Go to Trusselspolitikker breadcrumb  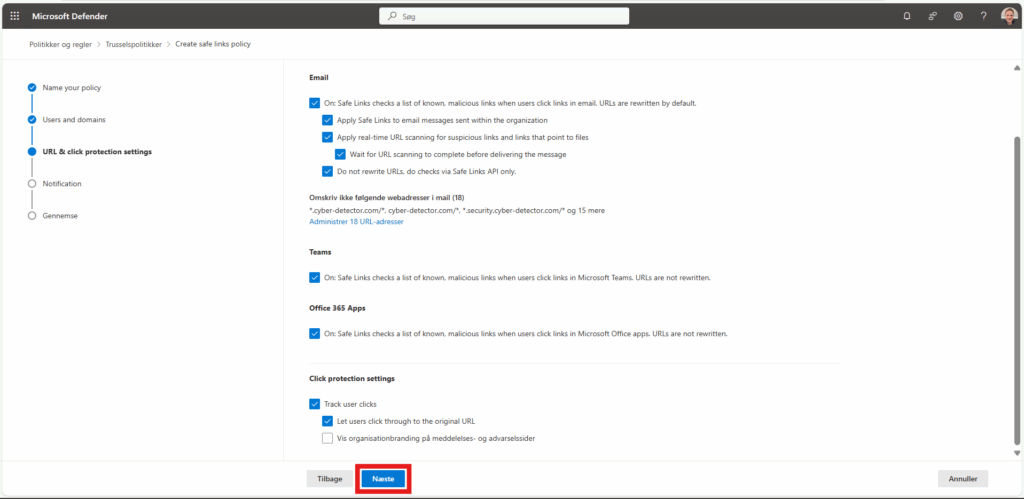134,44
